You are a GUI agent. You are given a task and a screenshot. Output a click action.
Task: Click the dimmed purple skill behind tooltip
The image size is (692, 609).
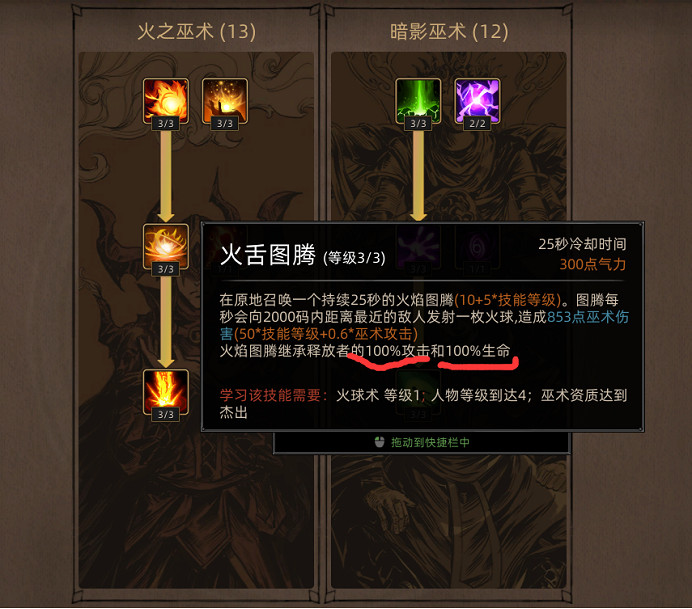click(418, 246)
